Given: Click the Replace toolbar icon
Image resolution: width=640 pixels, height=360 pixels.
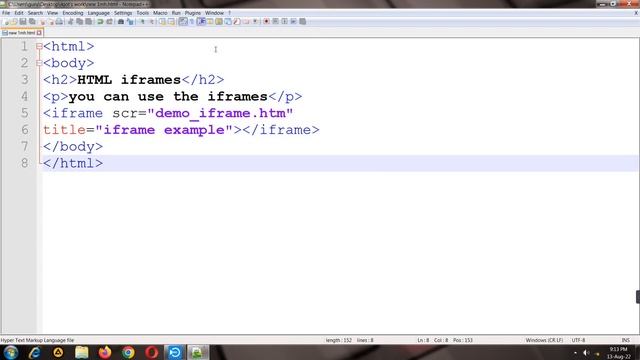Looking at the screenshot, I should 130,21.
